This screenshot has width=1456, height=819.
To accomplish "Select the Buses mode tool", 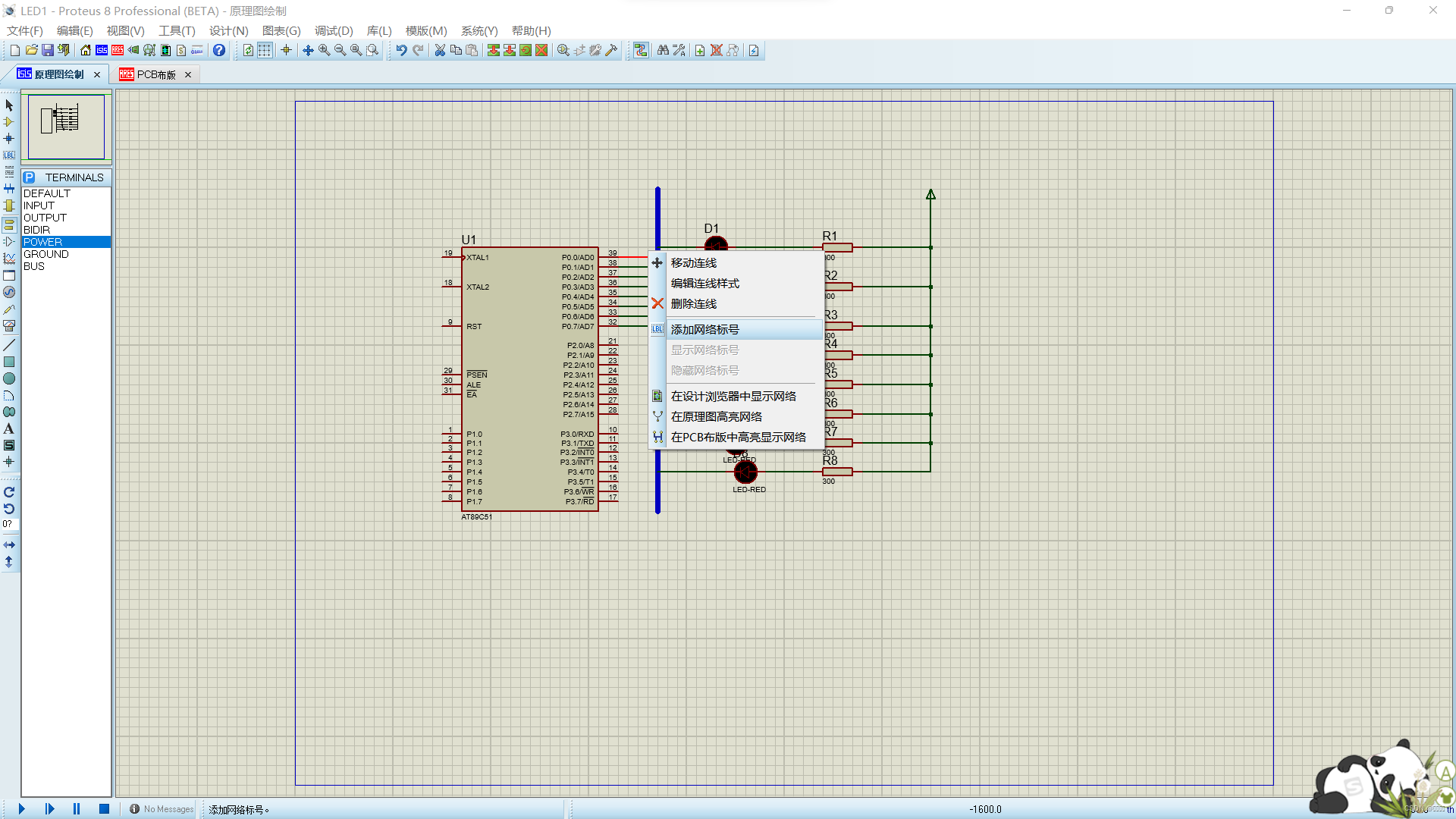I will point(9,188).
